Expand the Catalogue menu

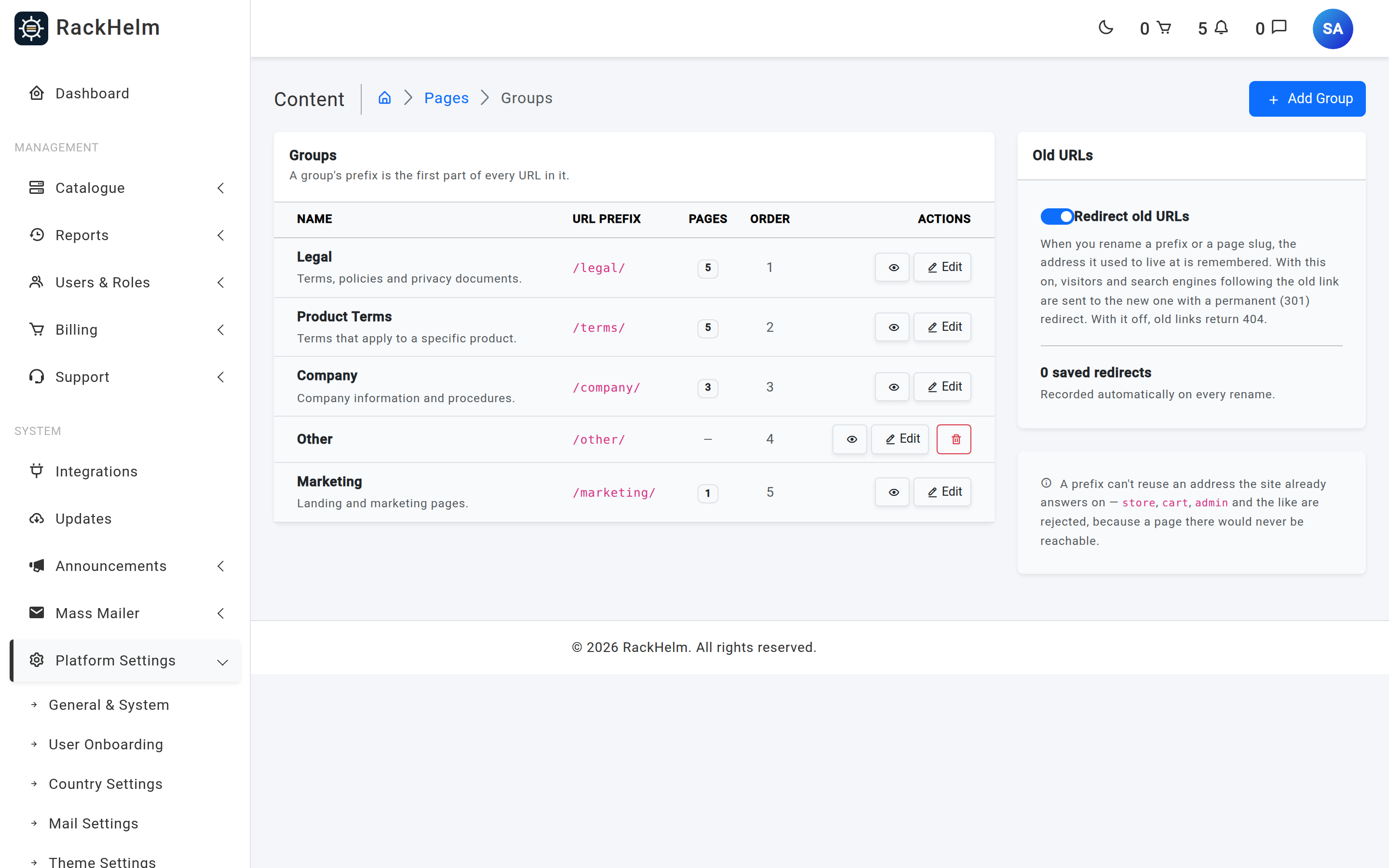125,188
